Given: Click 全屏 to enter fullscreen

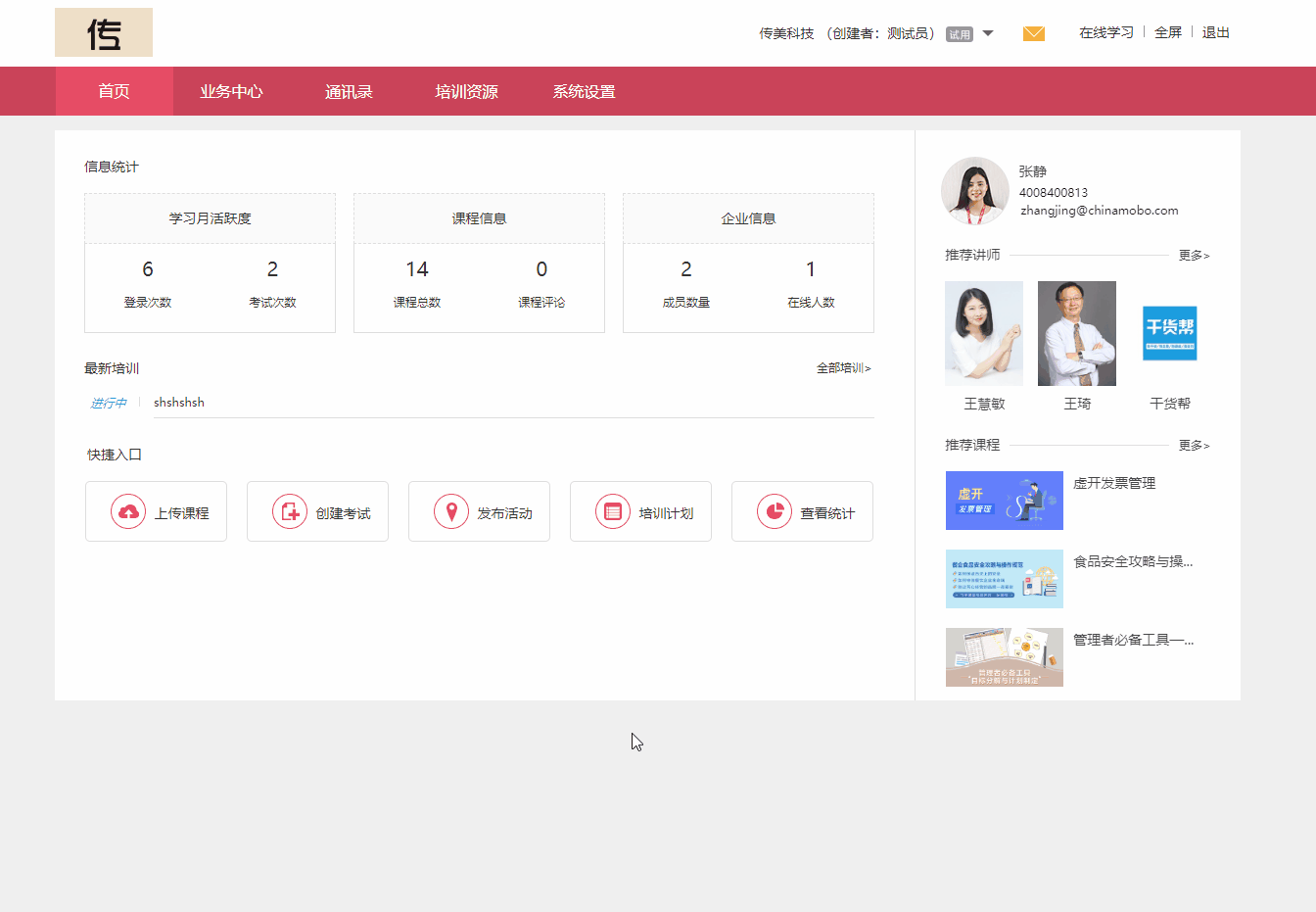Looking at the screenshot, I should [x=1167, y=32].
